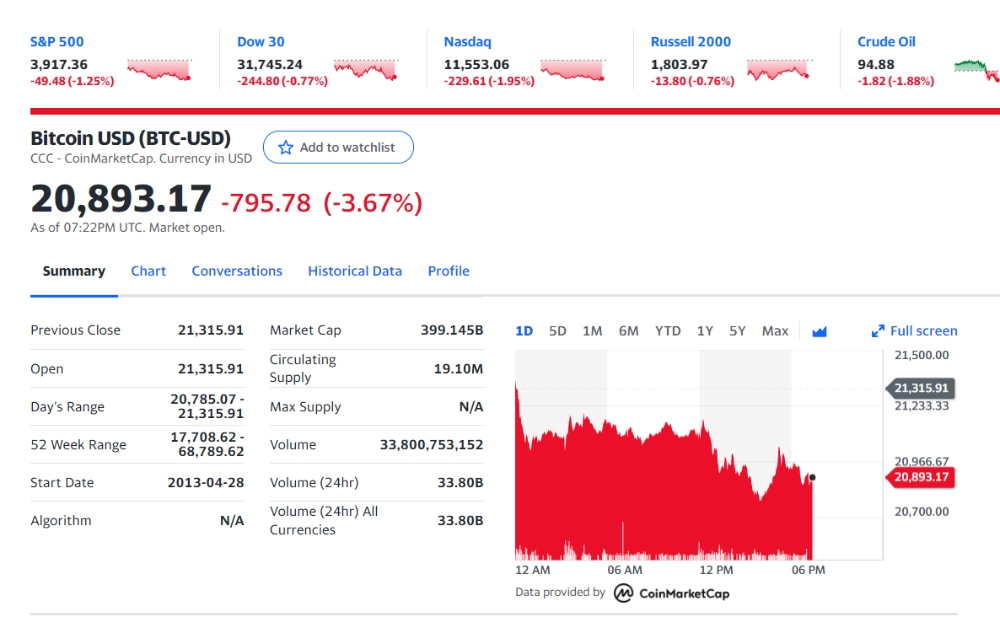Open the S&P 500 mini sparkline chart
This screenshot has height=628, width=1000.
click(x=159, y=69)
